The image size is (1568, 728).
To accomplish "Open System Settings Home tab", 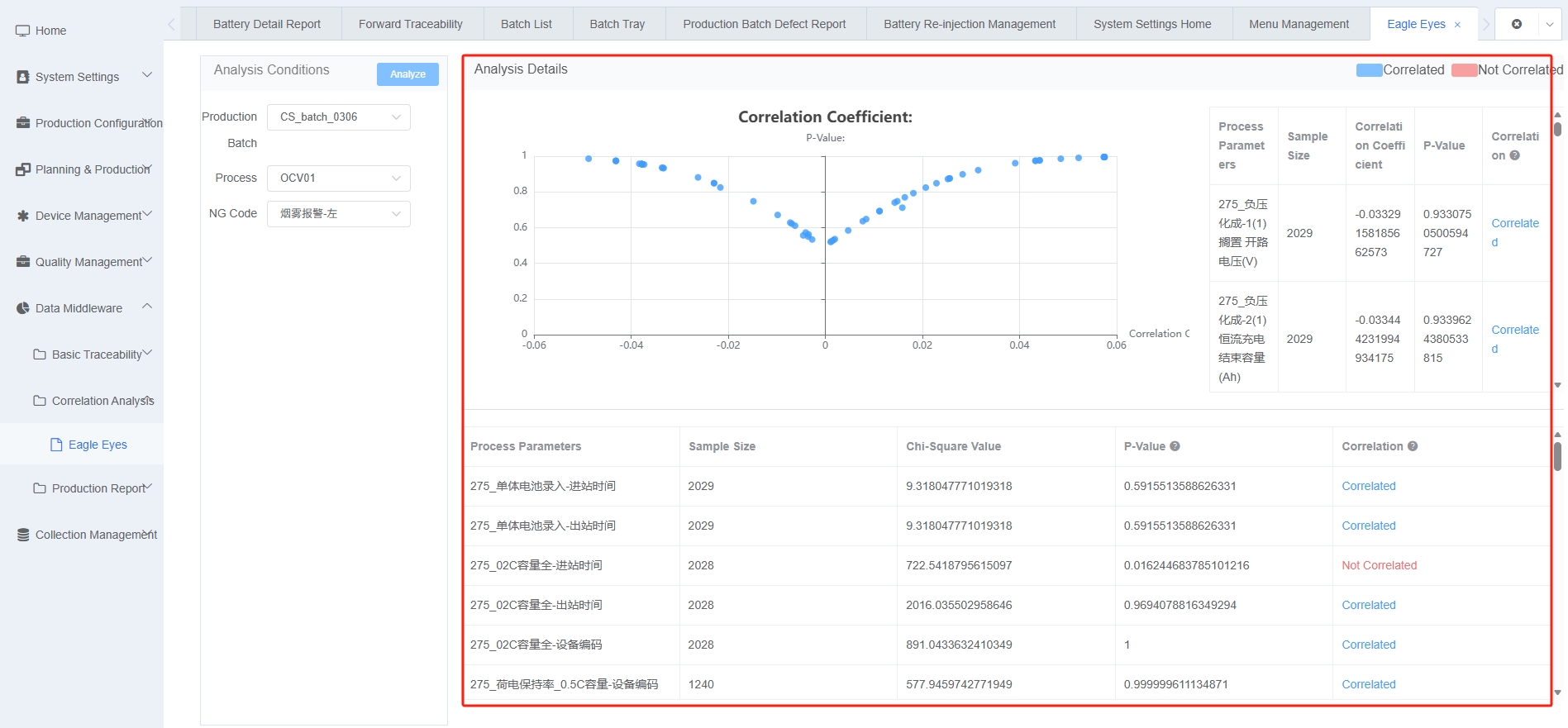I will 1152,24.
